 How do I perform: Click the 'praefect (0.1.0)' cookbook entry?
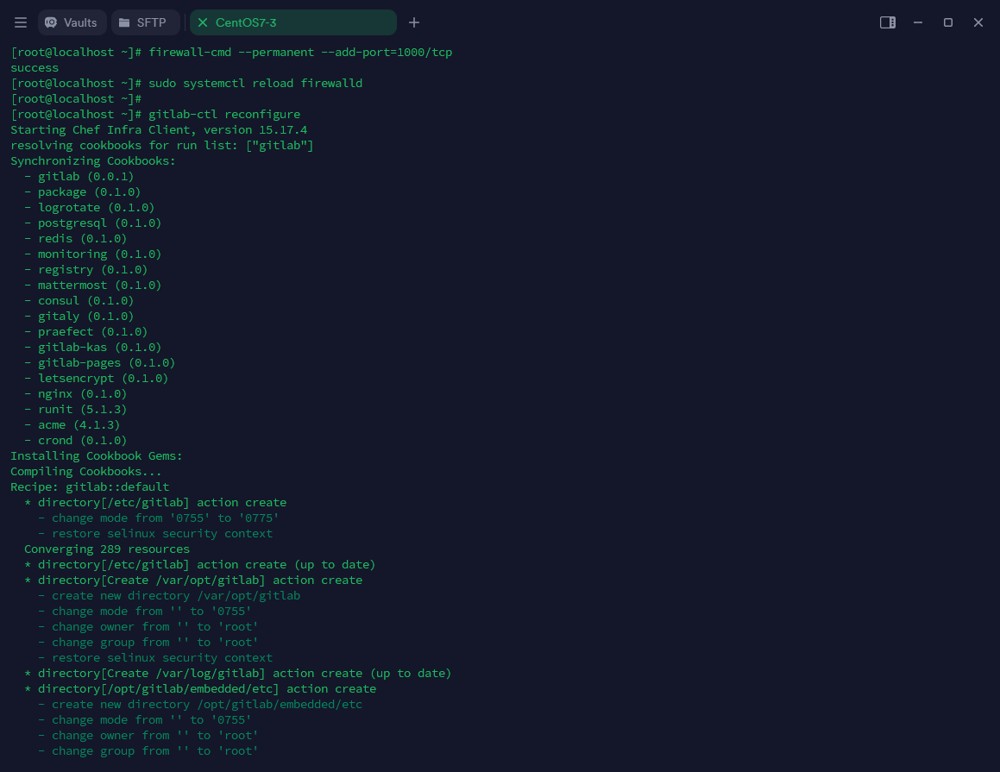pyautogui.click(x=92, y=332)
